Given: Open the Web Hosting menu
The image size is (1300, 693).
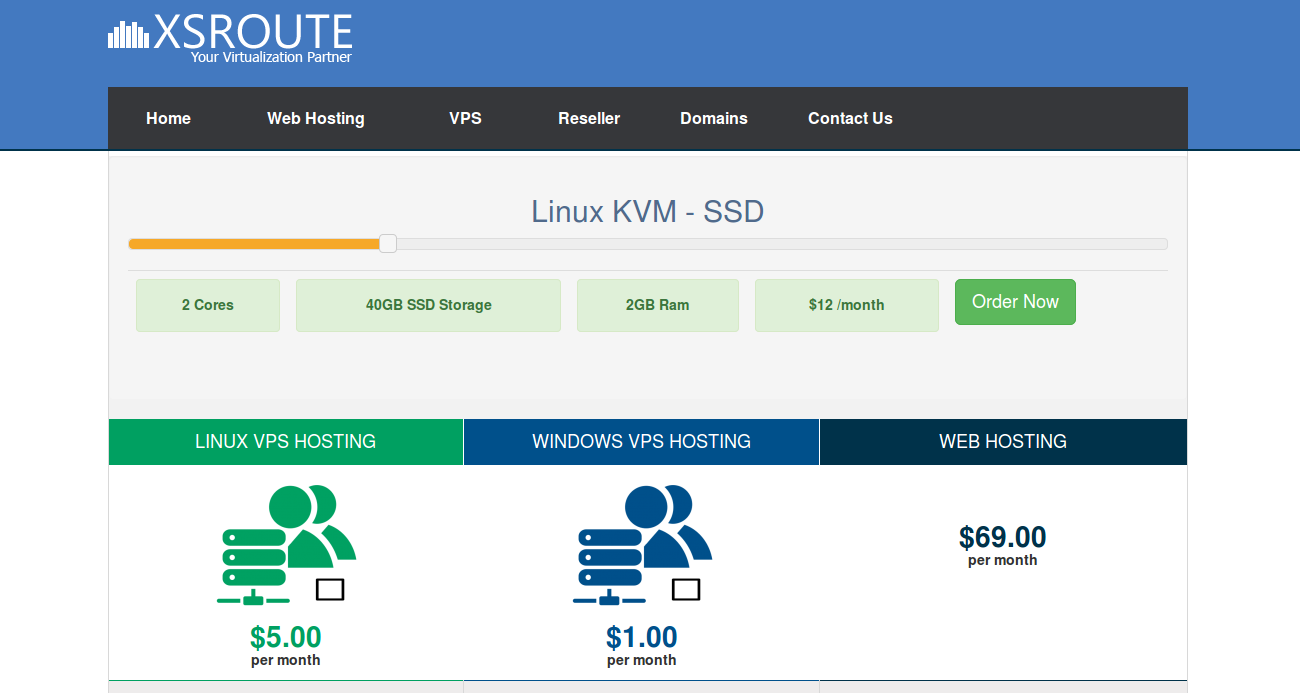Looking at the screenshot, I should (x=316, y=118).
